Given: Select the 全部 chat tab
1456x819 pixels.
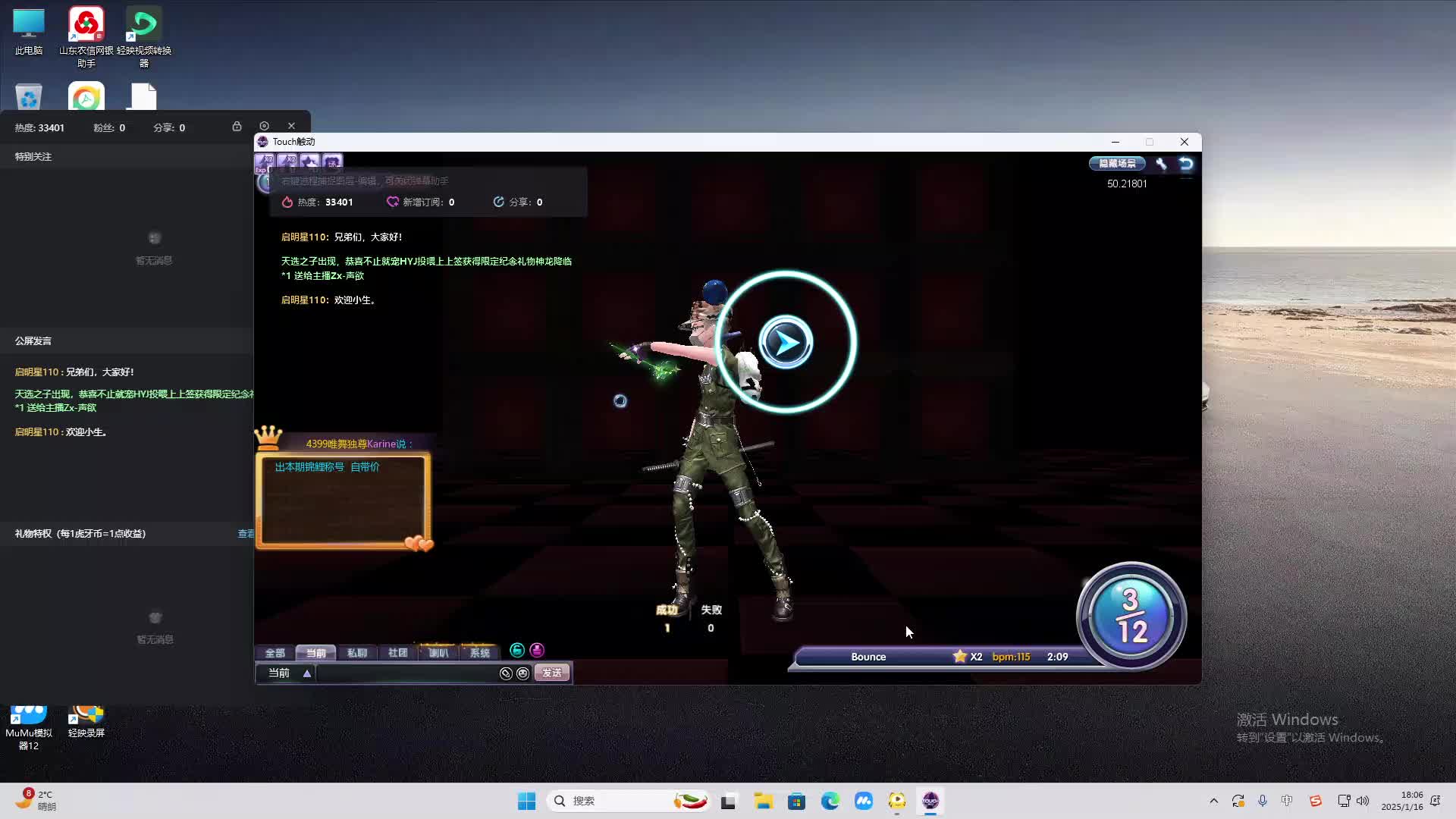Looking at the screenshot, I should 275,653.
